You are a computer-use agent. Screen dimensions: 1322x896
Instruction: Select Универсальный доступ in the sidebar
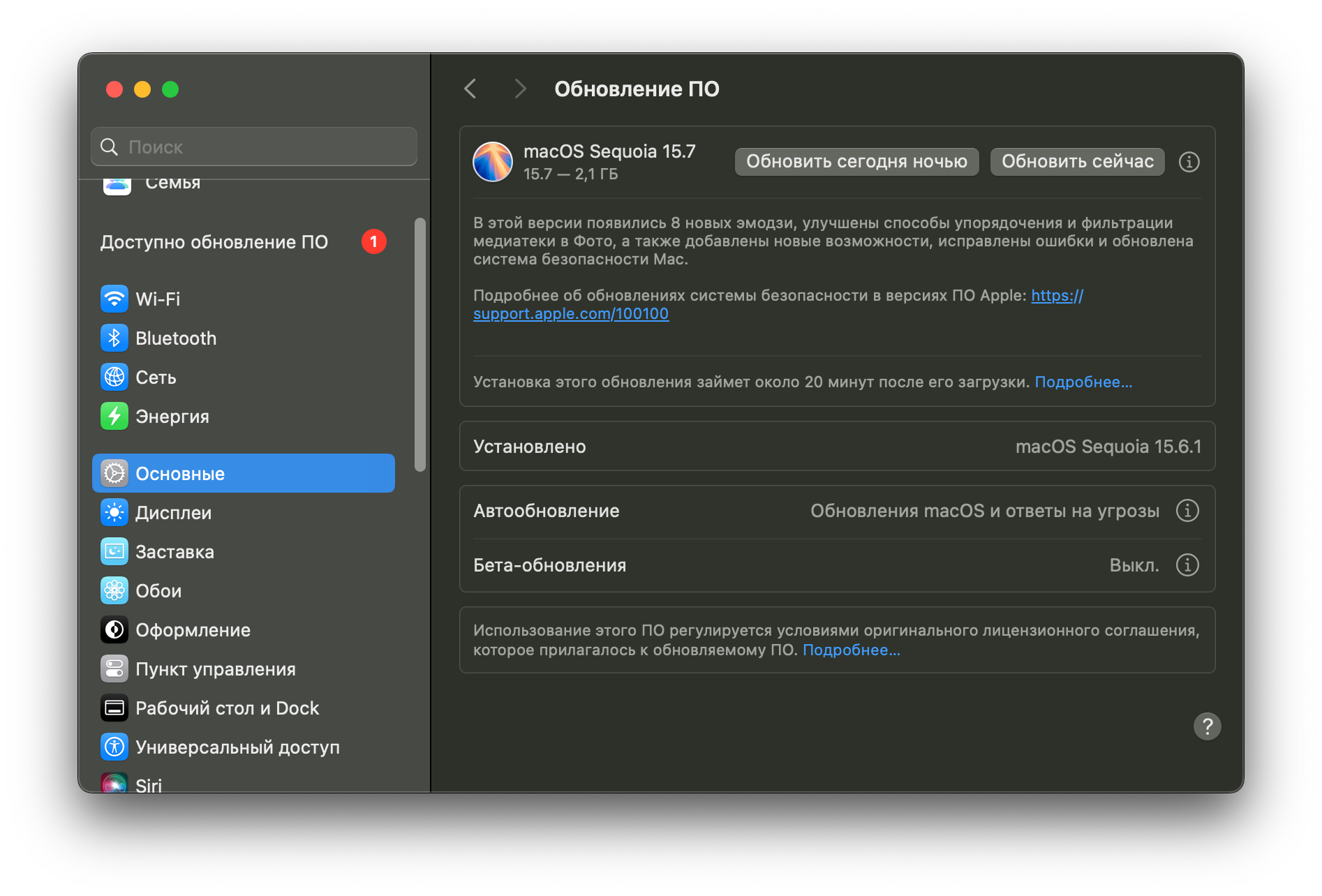pyautogui.click(x=243, y=747)
